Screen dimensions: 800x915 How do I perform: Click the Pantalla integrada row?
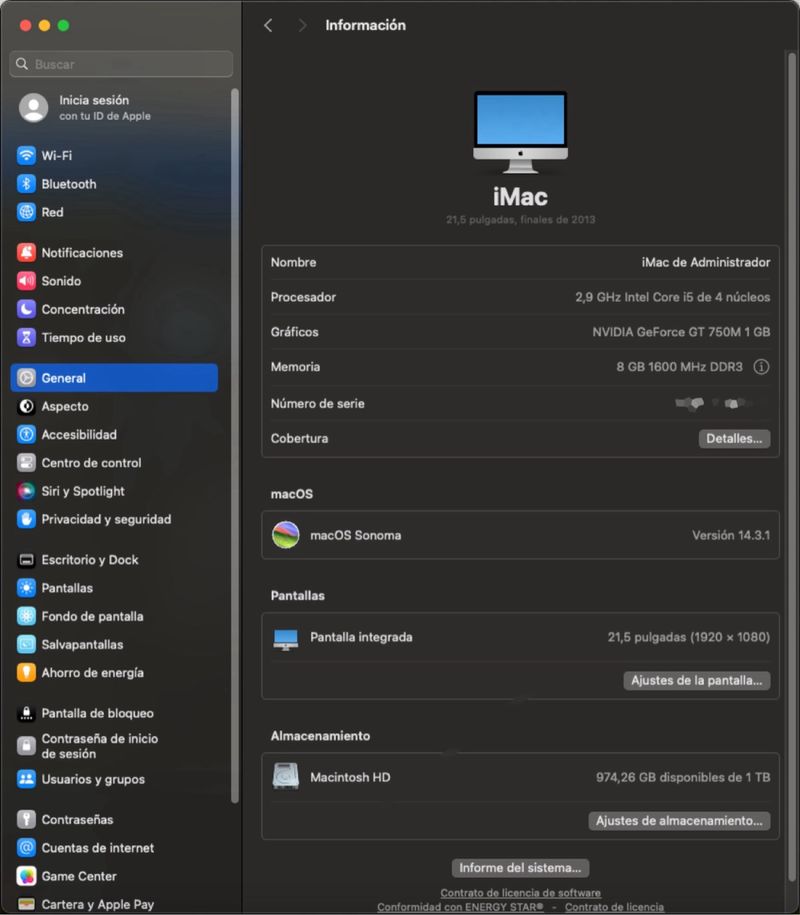coord(520,637)
